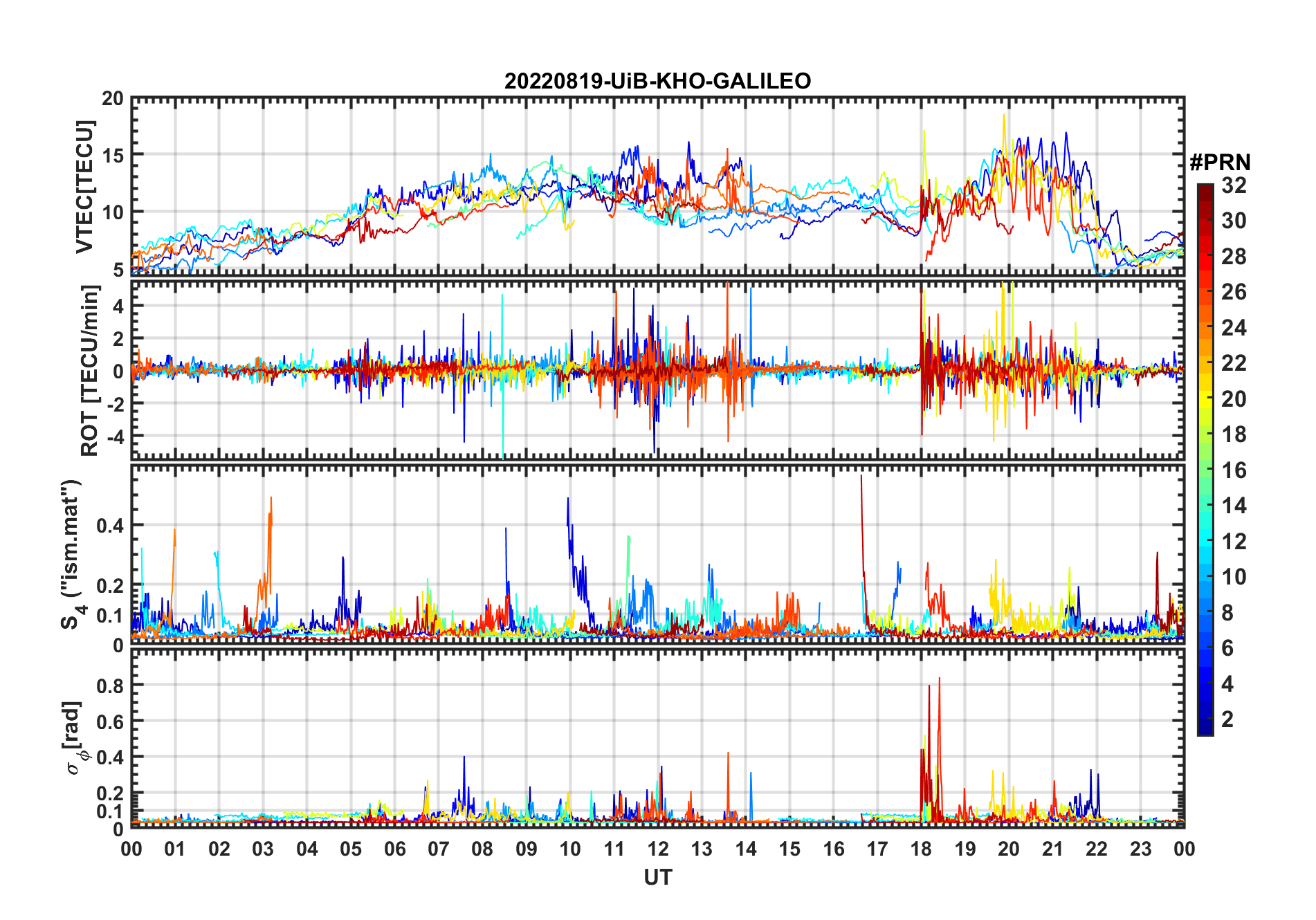Viewport: 1316px width, 920px height.
Task: Select colorbar tick label 4
Action: point(1227,684)
